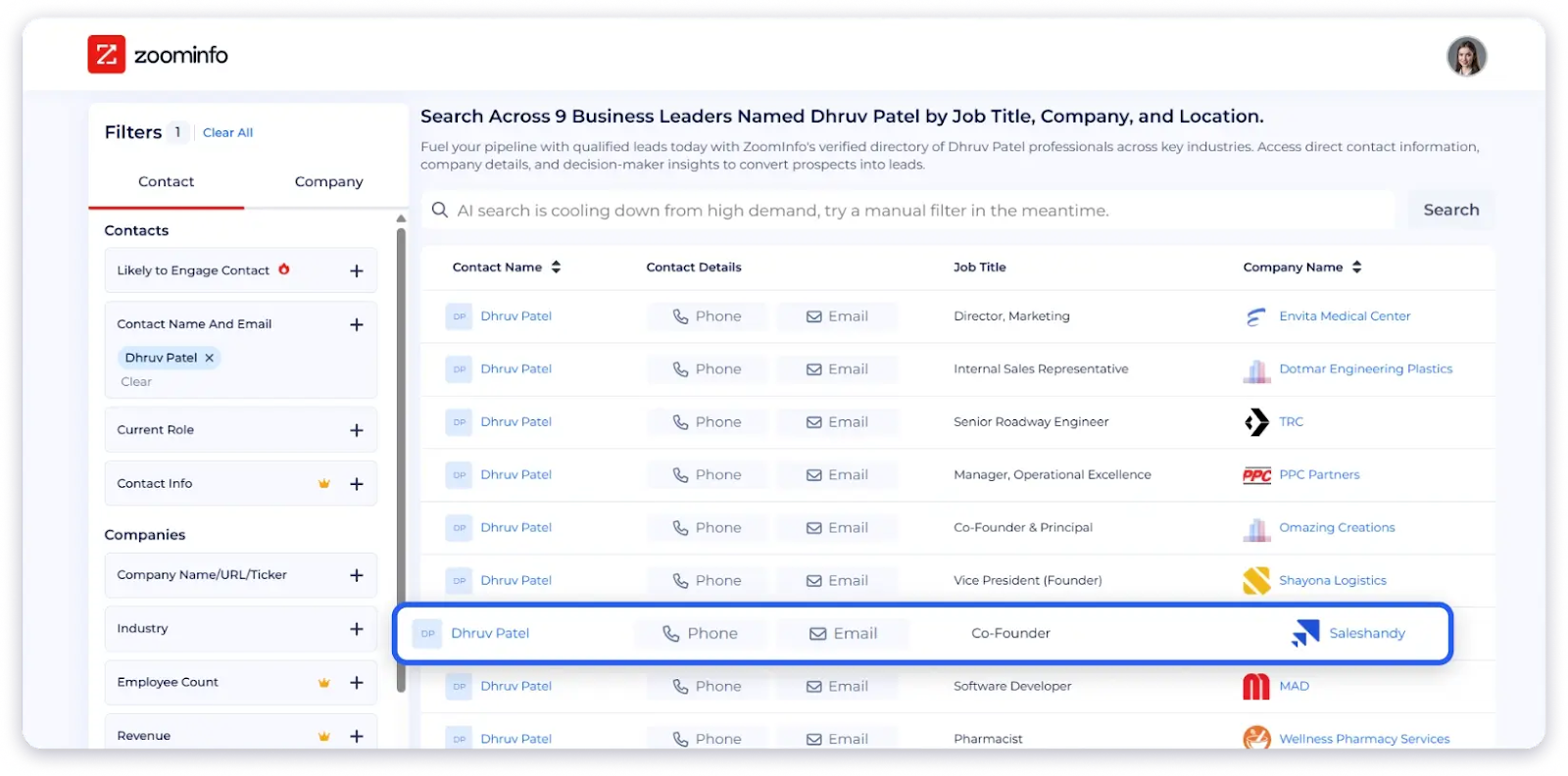Click Clear All filters link
The height and width of the screenshot is (776, 1568).
pos(227,132)
